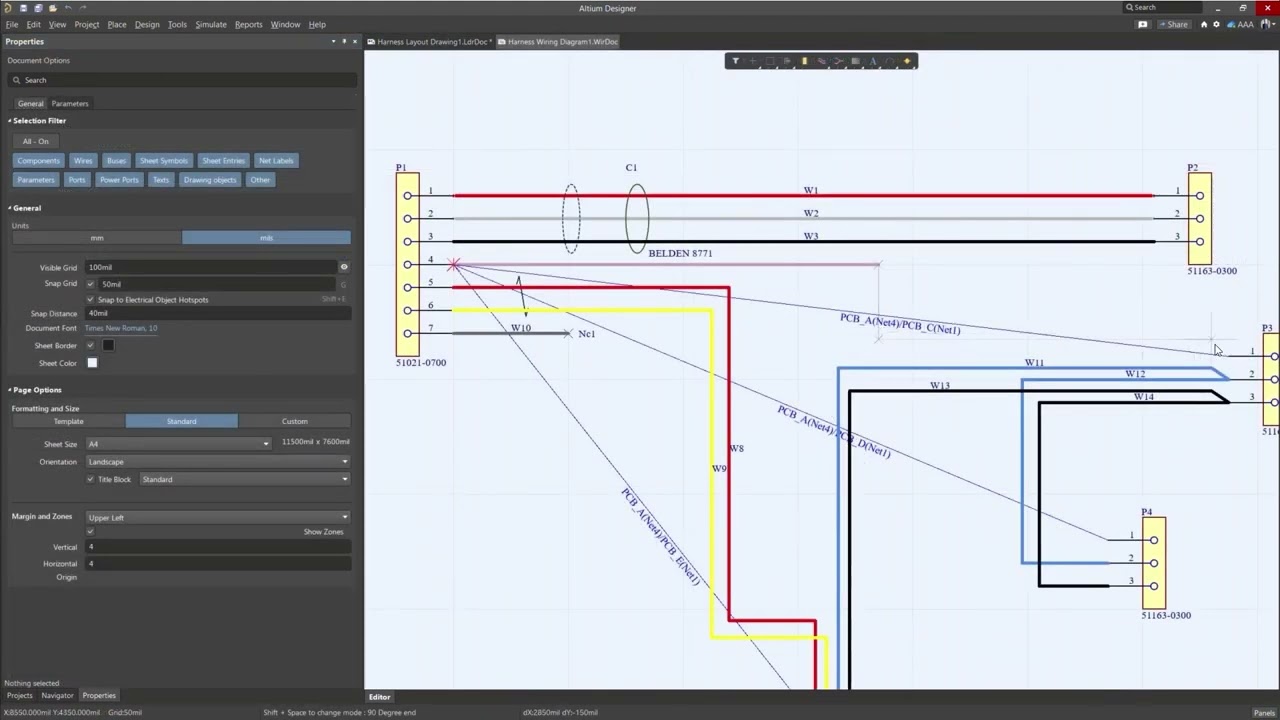This screenshot has height=720, width=1280.
Task: Toggle the Visible Grid eye icon
Action: click(x=344, y=267)
